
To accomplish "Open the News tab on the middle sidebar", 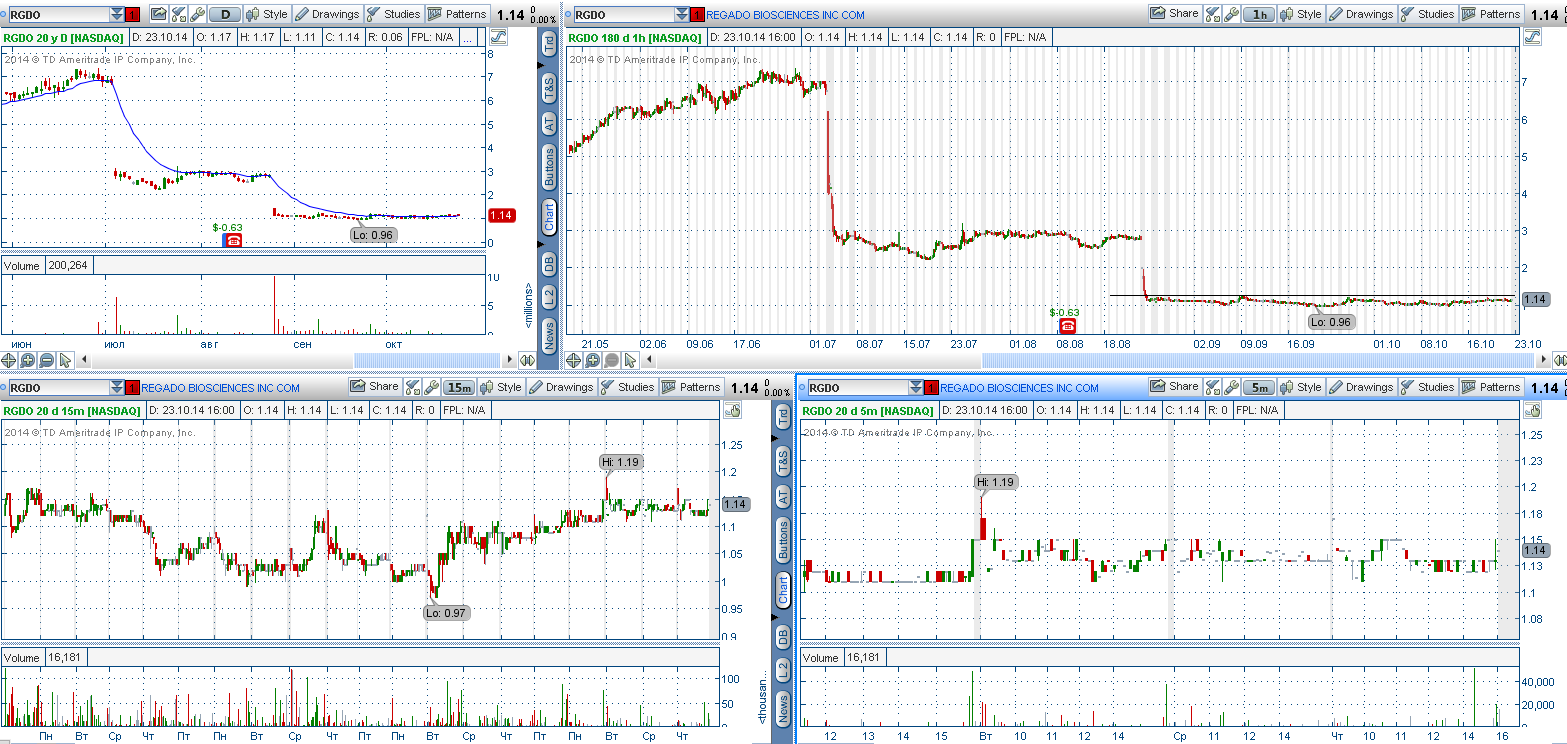I will pos(549,334).
